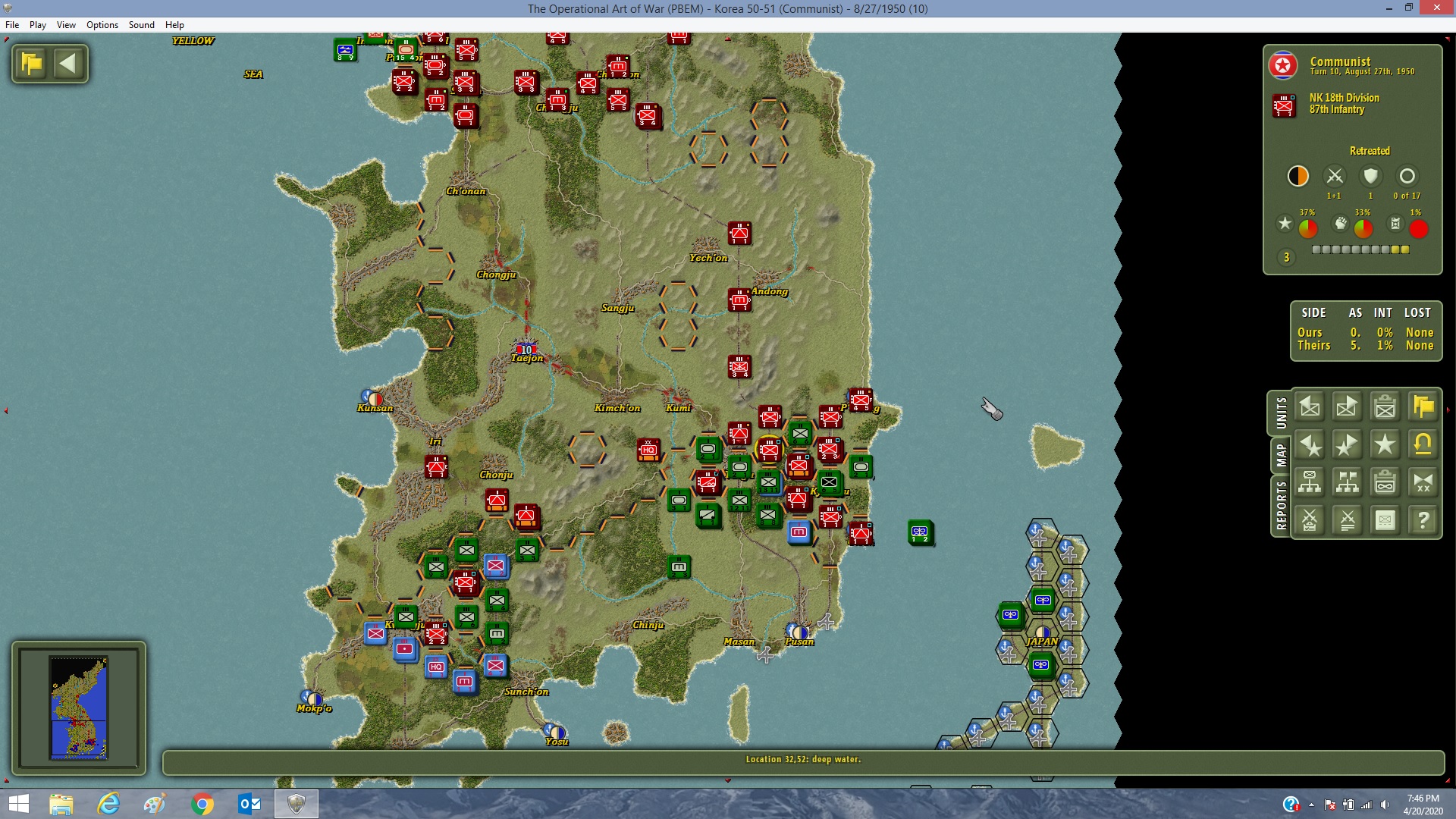
Task: Click the yellow flags button at top-left of map
Action: [33, 64]
